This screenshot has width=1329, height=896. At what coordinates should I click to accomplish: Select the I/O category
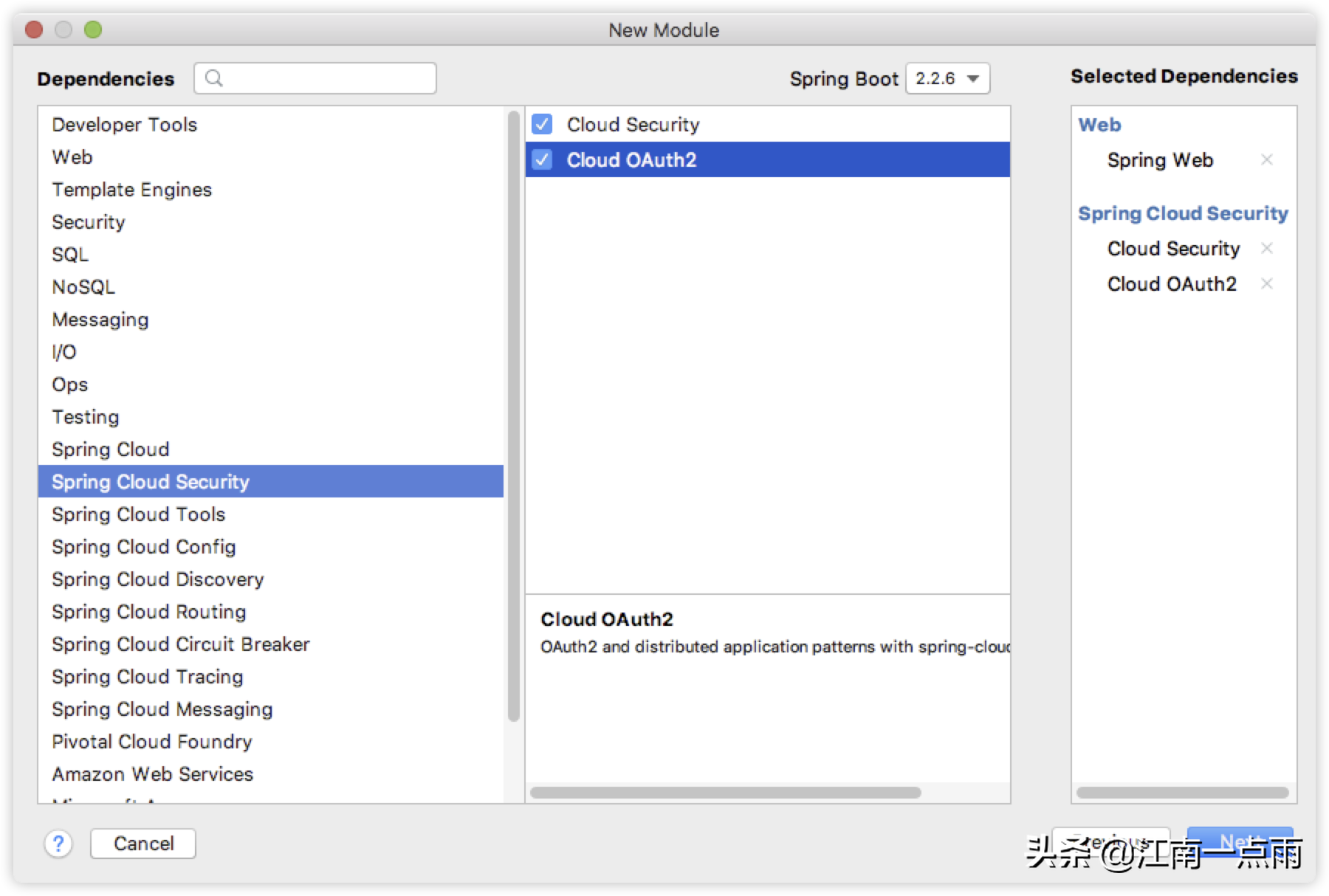point(271,352)
